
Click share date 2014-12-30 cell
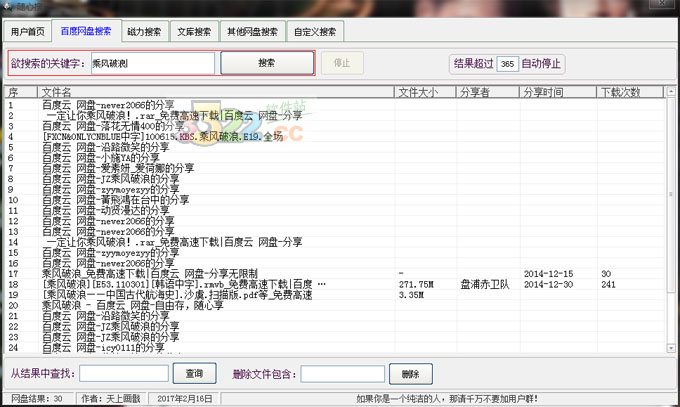point(548,285)
